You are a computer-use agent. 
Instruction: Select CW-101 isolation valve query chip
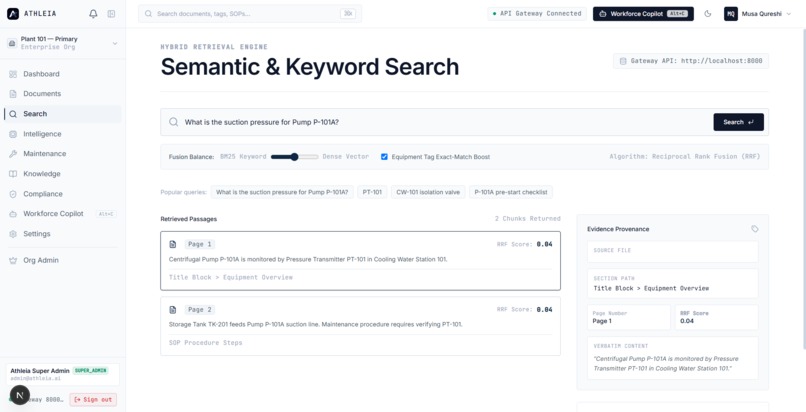point(428,192)
